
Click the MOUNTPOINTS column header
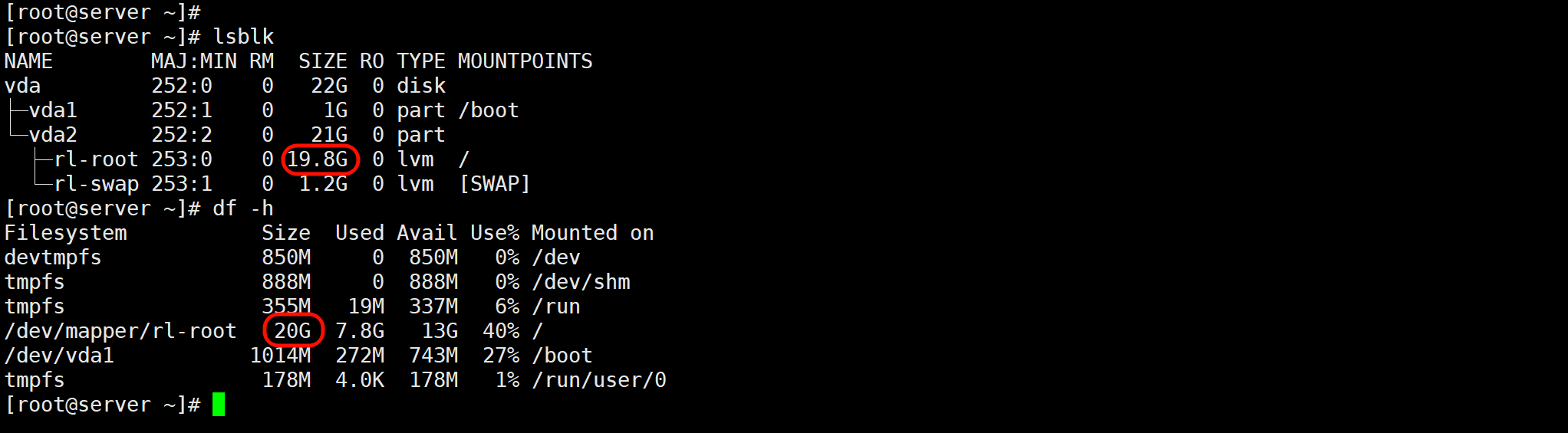point(525,61)
